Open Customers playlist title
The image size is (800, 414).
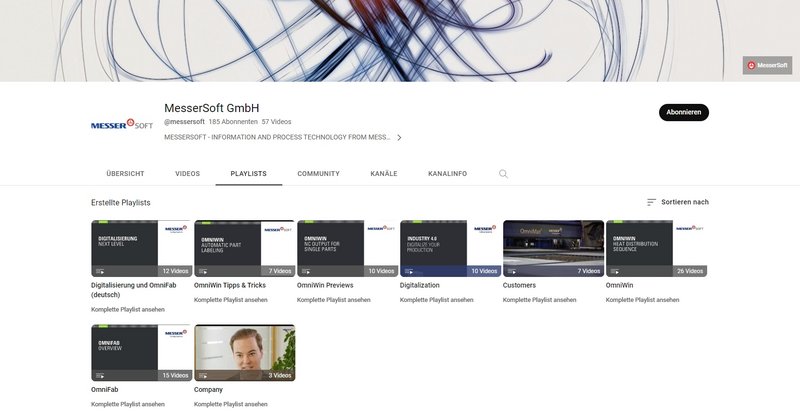point(519,285)
